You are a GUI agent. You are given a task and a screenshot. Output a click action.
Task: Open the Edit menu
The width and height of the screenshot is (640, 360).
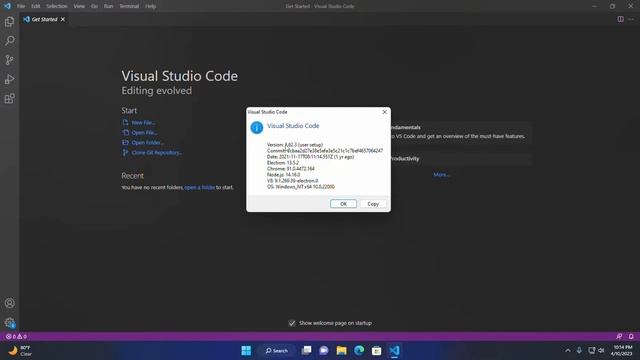pos(36,6)
